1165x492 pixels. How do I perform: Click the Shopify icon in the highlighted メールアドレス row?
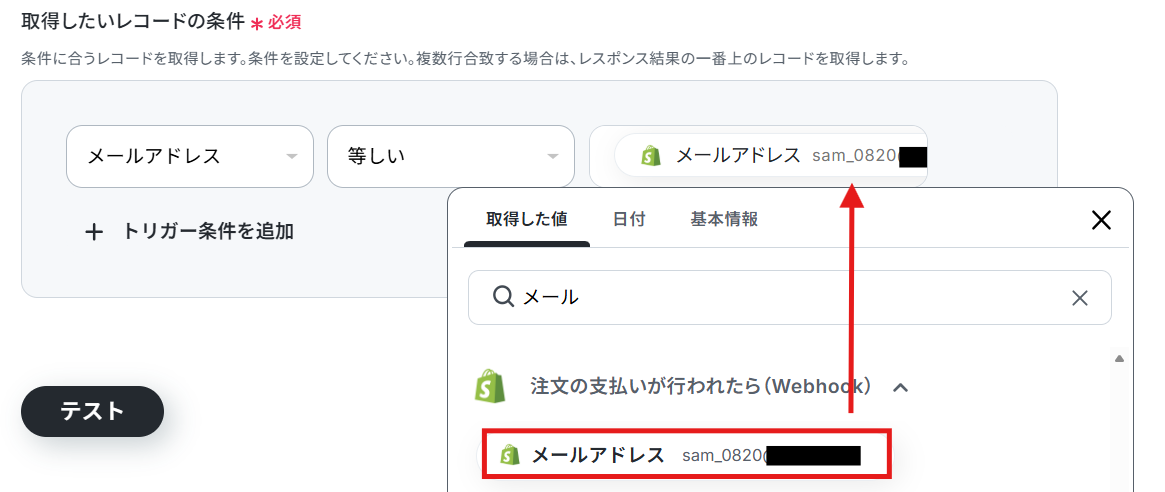point(509,455)
